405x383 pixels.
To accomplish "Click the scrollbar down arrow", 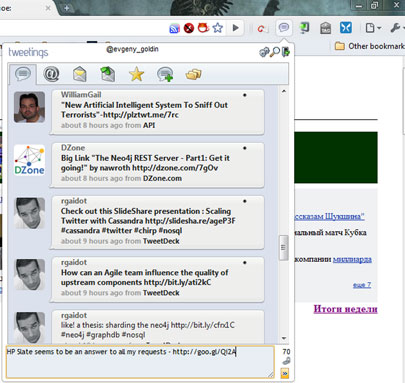I will point(284,338).
